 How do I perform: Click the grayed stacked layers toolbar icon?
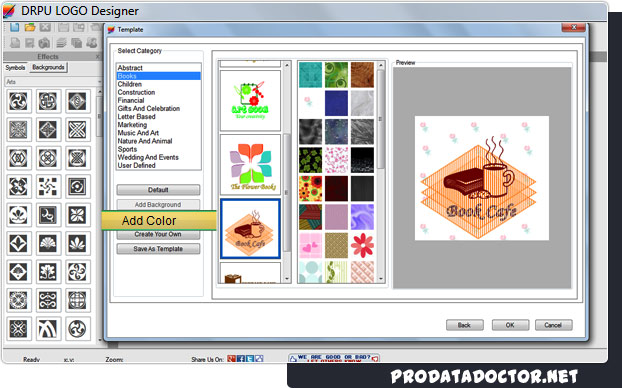point(61,42)
